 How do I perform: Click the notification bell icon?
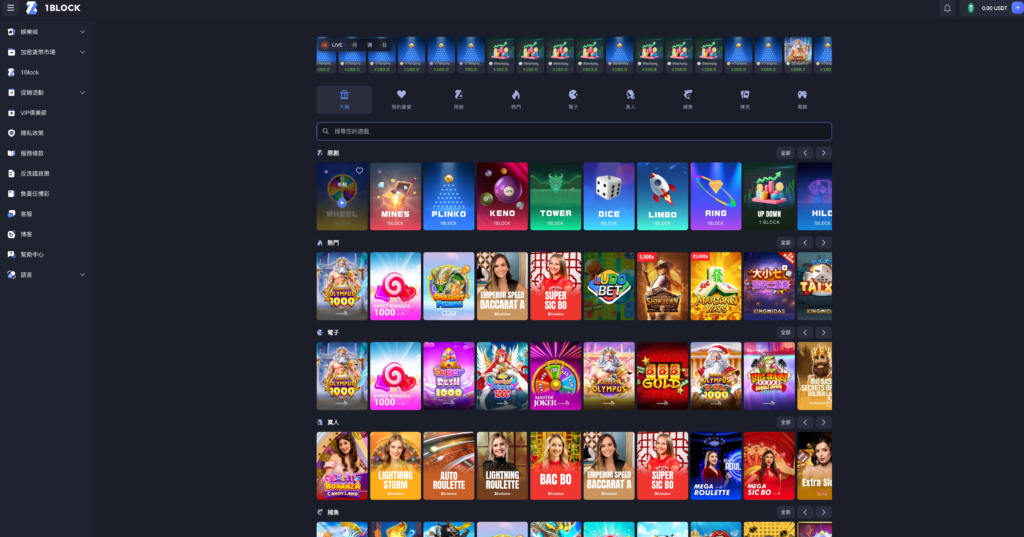click(947, 8)
